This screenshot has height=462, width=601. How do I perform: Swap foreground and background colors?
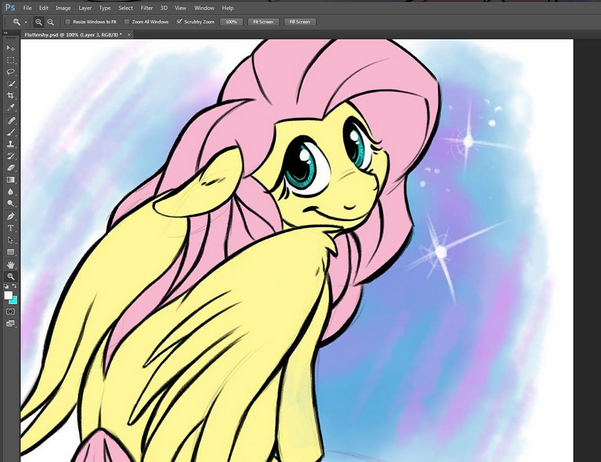(14, 286)
